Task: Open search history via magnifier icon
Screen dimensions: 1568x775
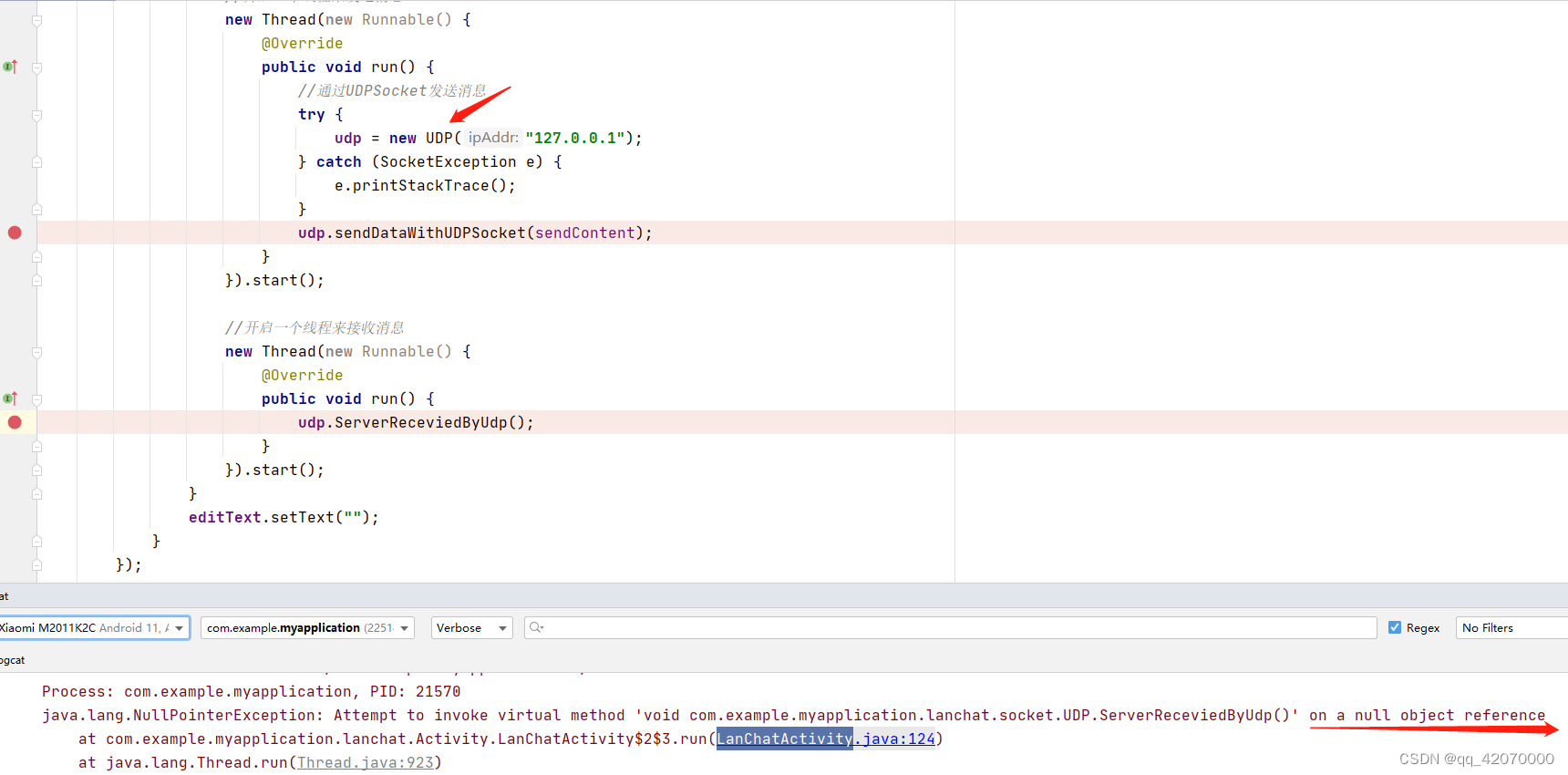Action: pyautogui.click(x=536, y=627)
